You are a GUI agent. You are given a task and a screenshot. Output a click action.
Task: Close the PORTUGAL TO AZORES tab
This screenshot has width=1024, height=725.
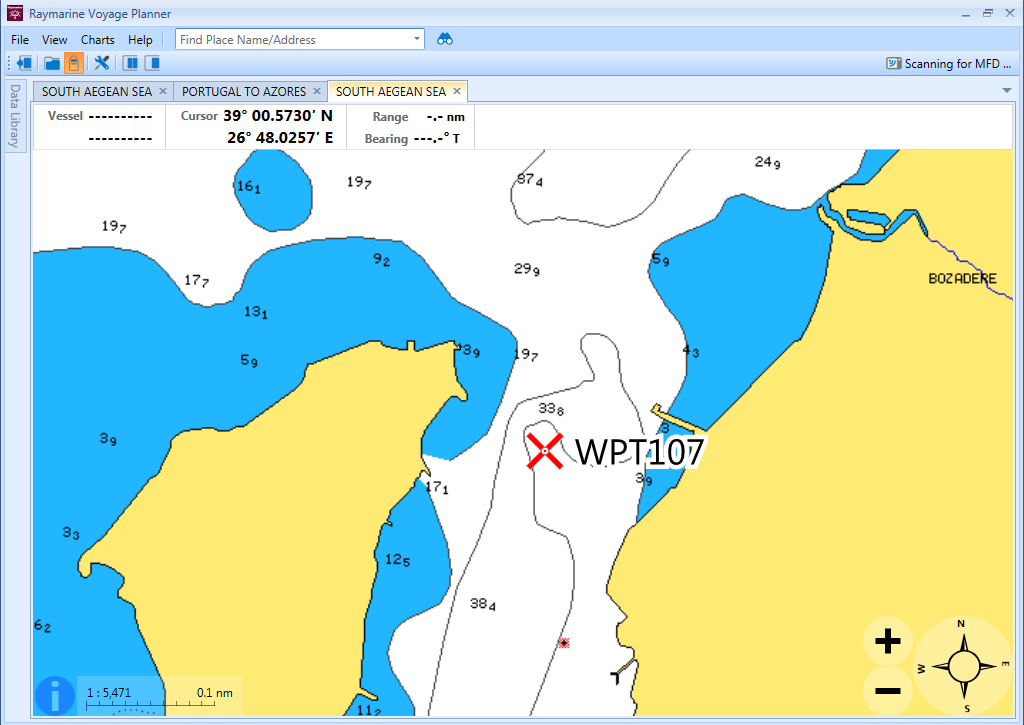(x=317, y=91)
